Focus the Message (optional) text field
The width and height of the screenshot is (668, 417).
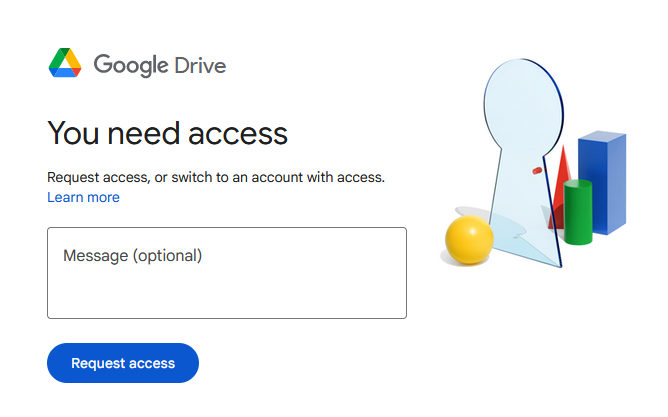point(227,273)
